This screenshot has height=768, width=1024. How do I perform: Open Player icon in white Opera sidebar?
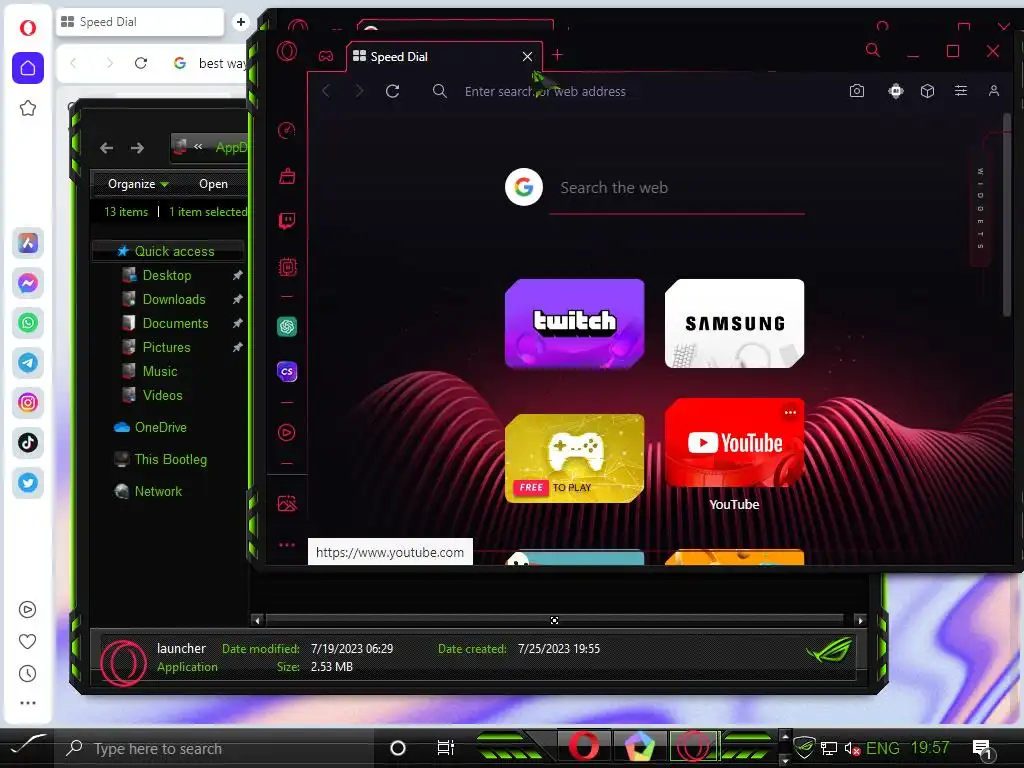(x=27, y=610)
